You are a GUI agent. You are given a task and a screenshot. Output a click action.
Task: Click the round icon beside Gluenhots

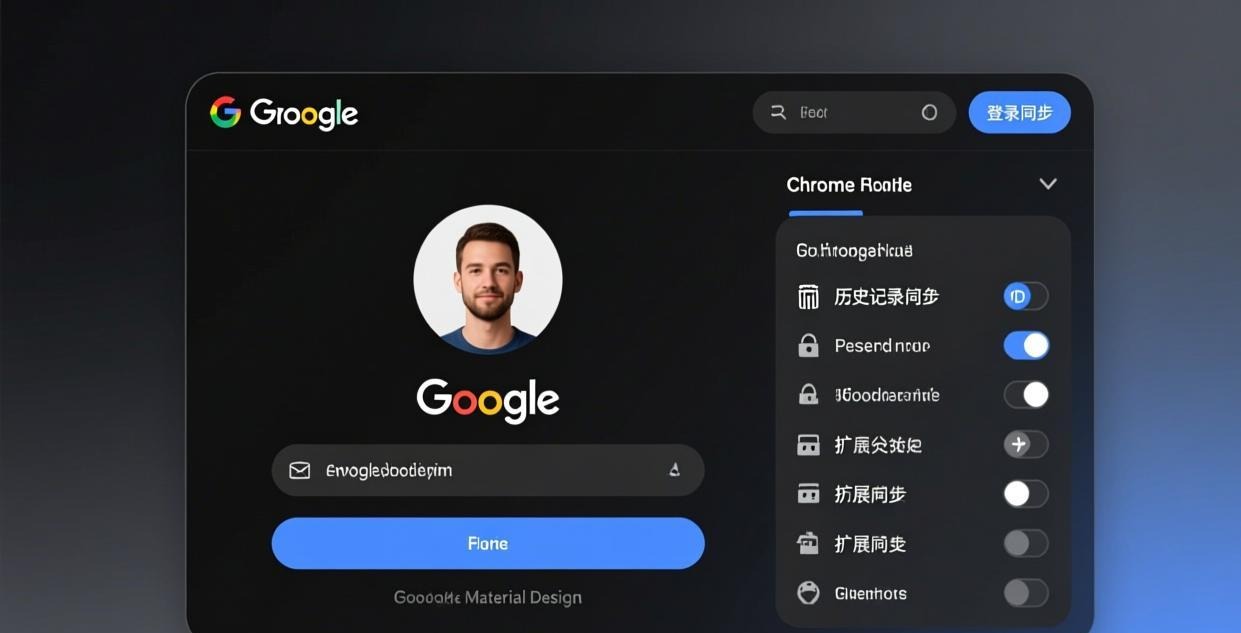(808, 593)
